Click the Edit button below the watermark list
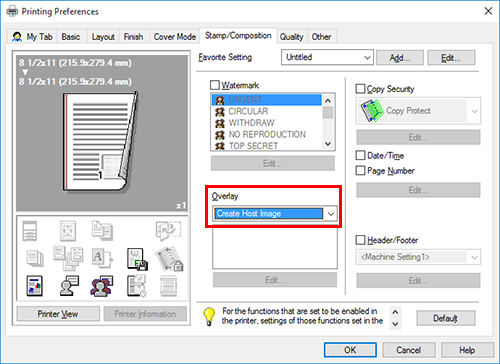The height and width of the screenshot is (364, 500). [x=273, y=163]
